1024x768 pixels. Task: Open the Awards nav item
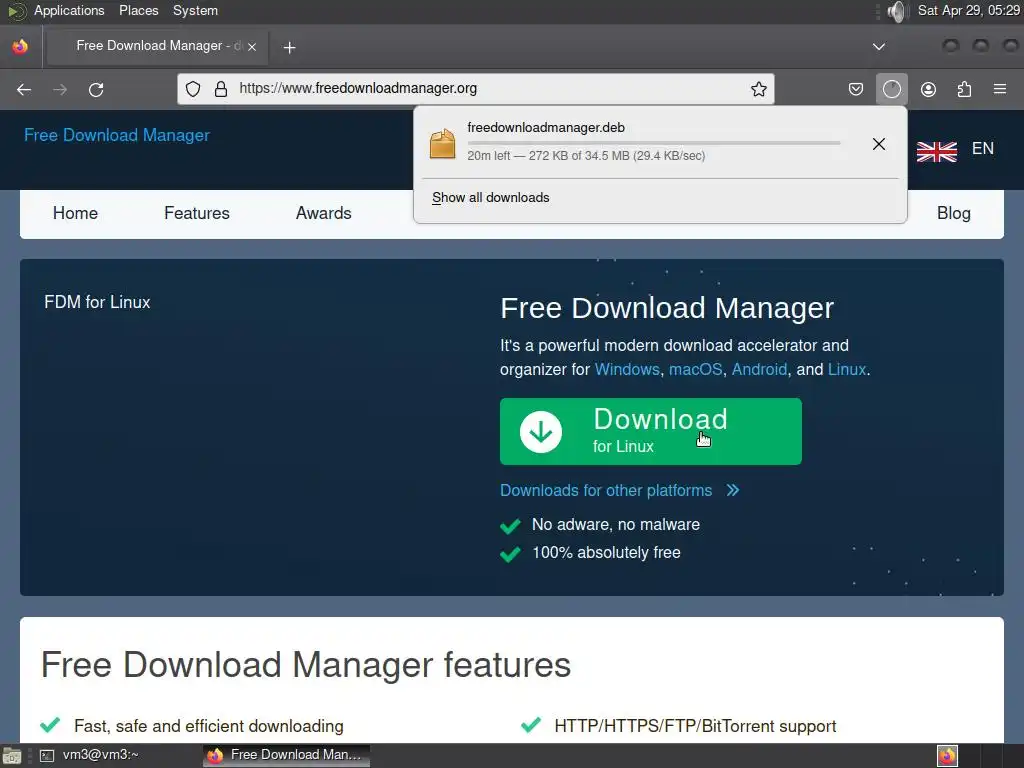click(x=323, y=214)
